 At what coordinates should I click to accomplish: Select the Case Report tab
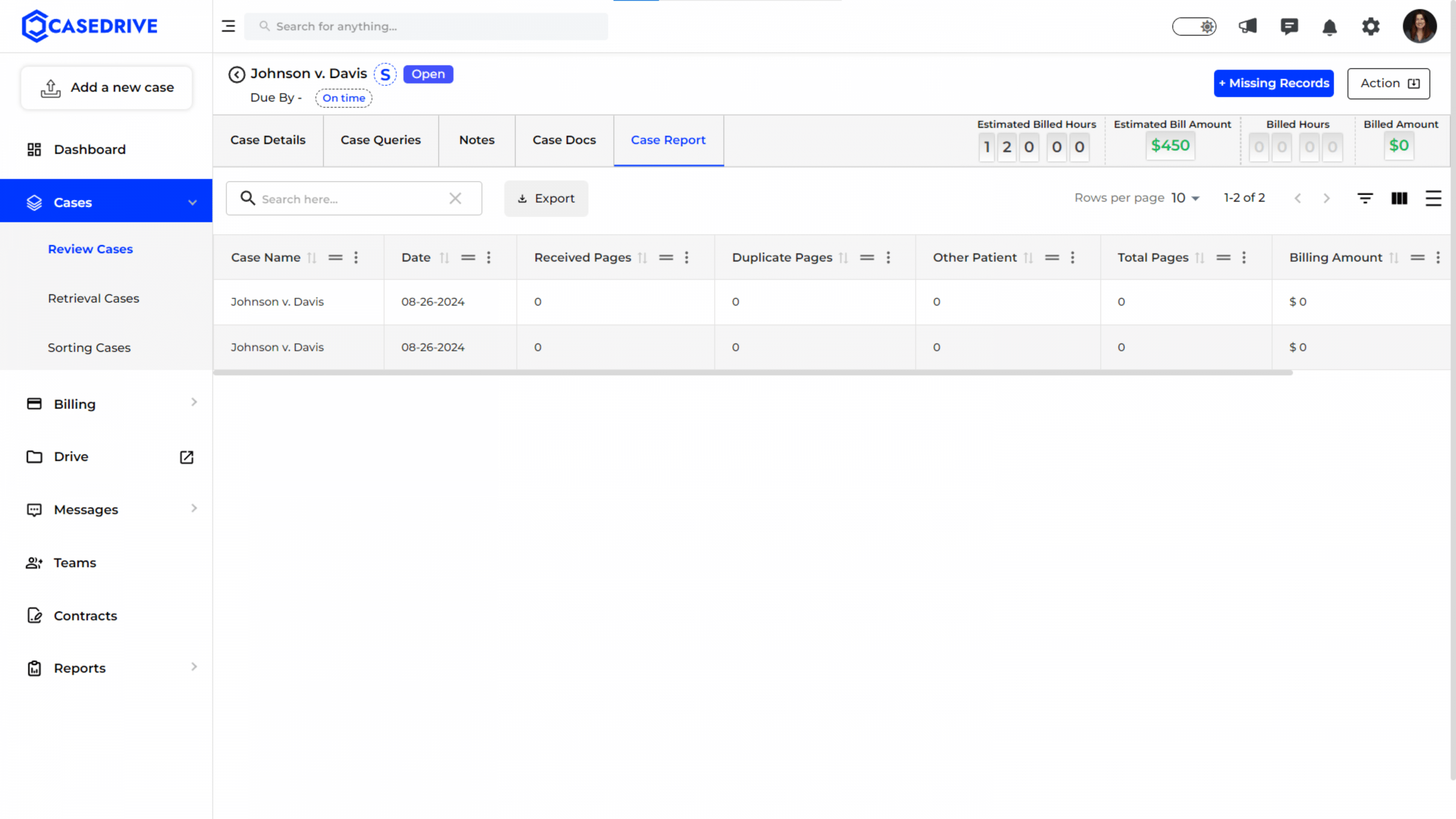(668, 140)
